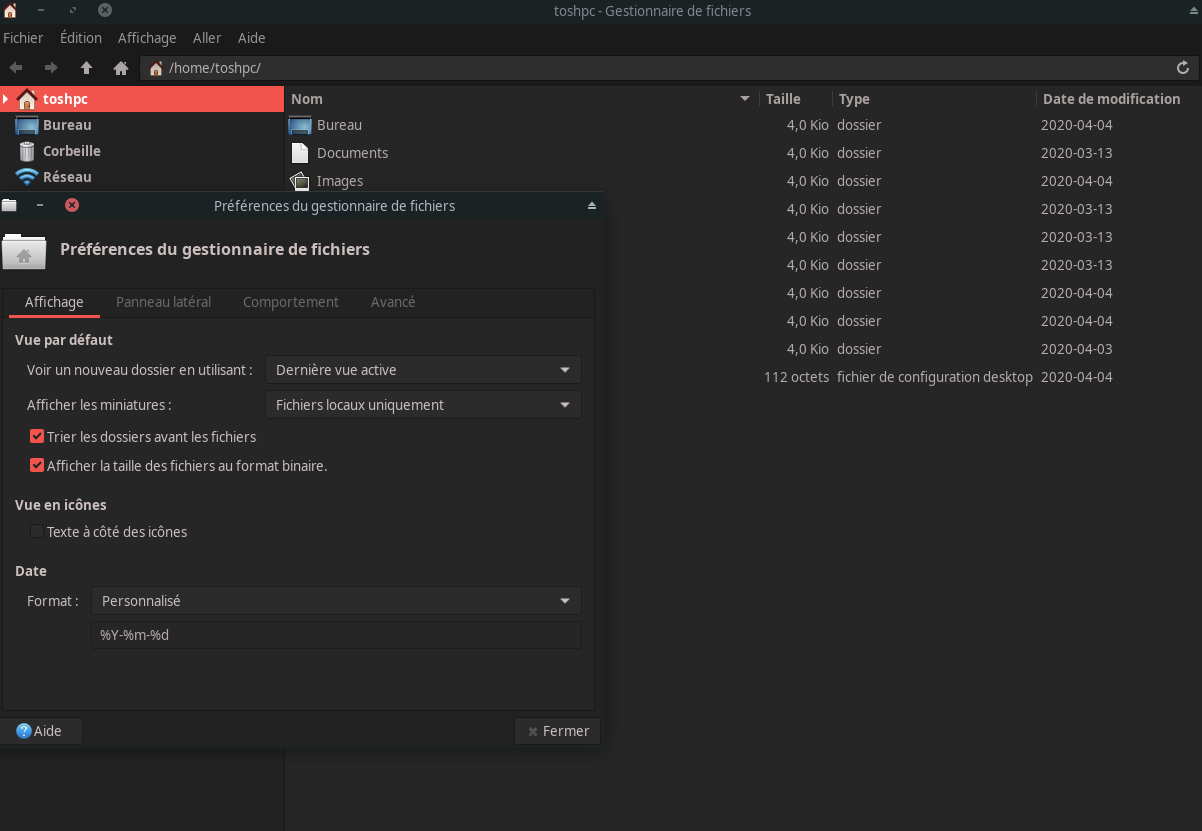1202x831 pixels.
Task: Go to parent folder with up arrow
Action: click(x=86, y=68)
